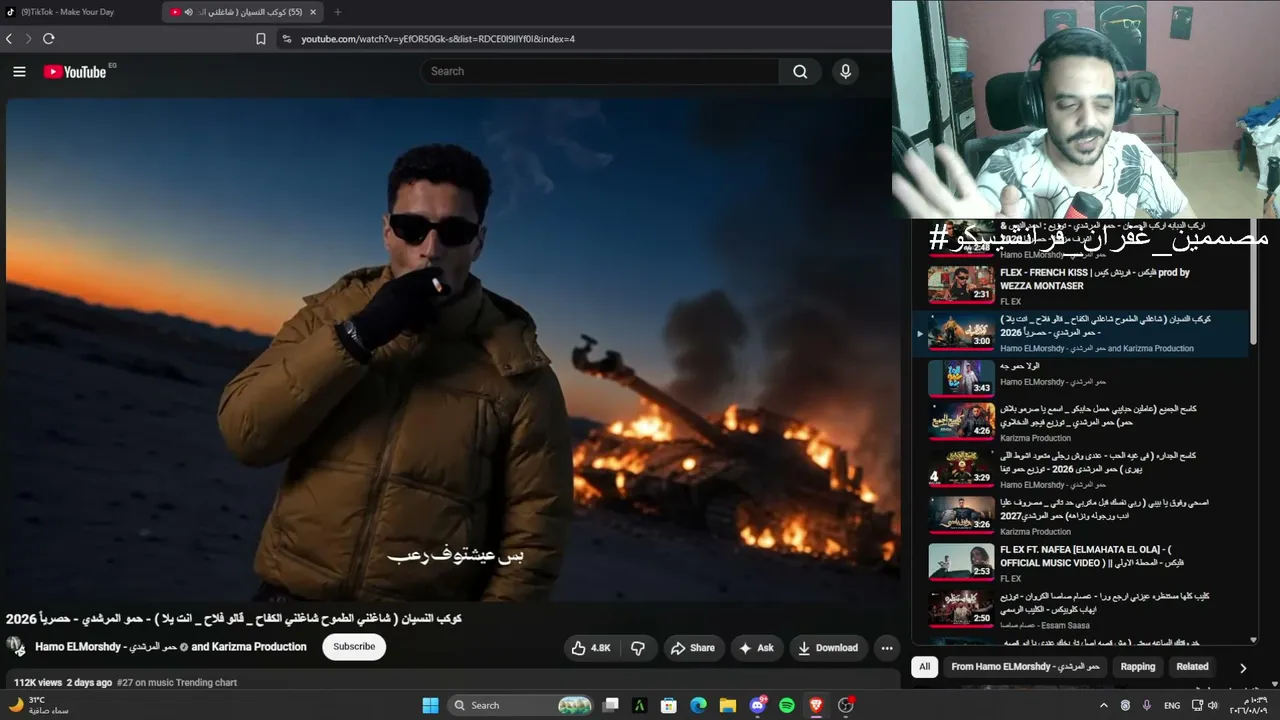Show more filter chips with right chevron
Screen dimensions: 1280x720
(1243, 667)
